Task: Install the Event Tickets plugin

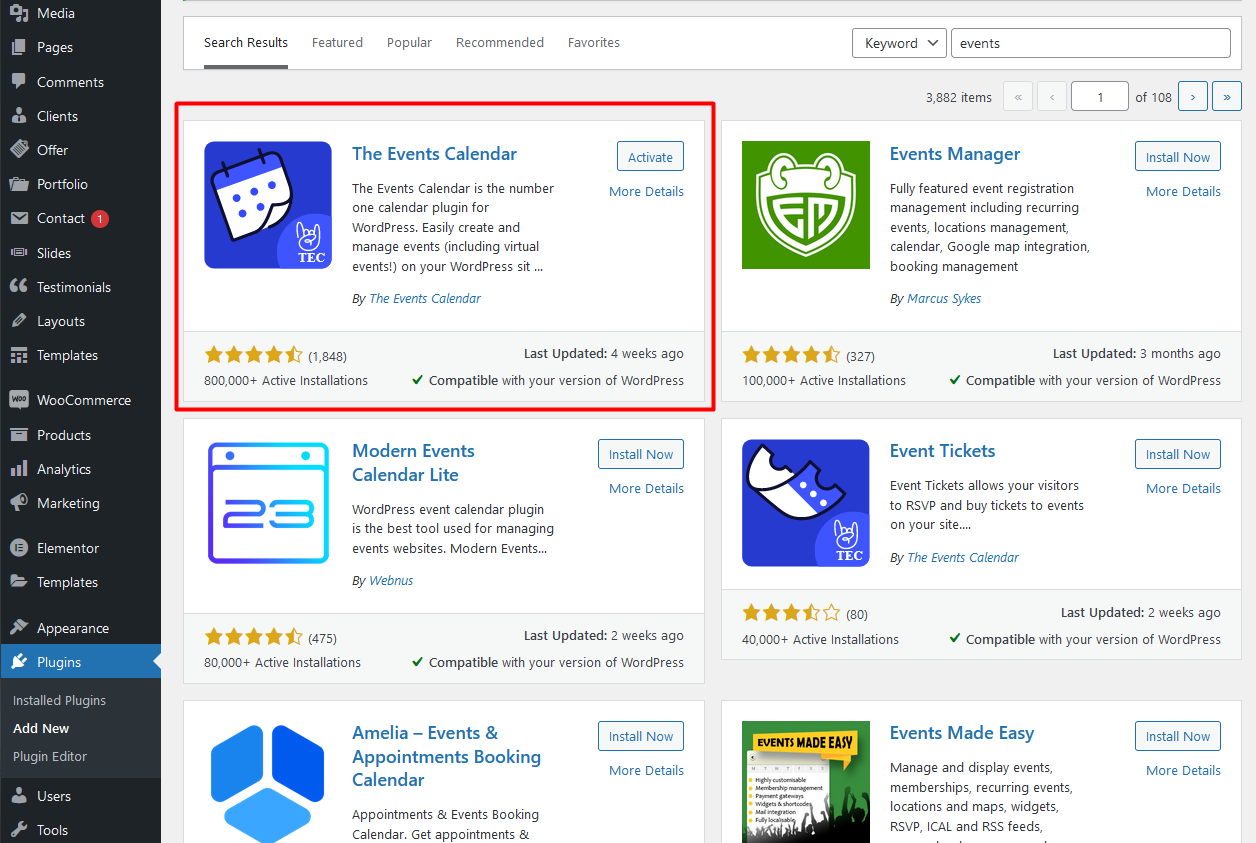Action: [1178, 454]
